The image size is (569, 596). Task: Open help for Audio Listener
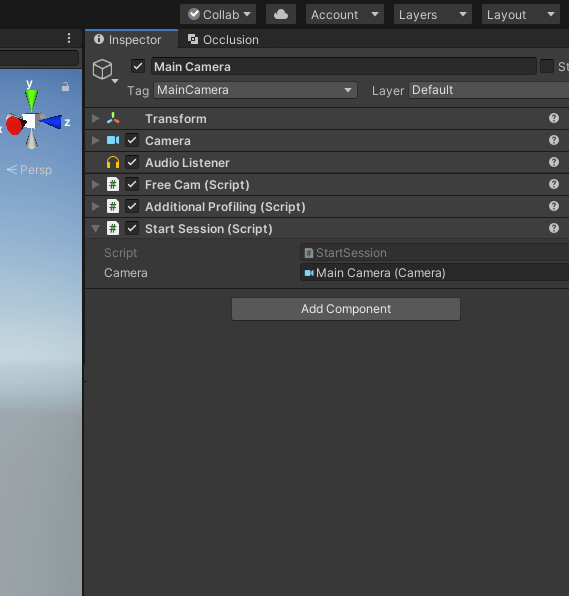coord(554,162)
